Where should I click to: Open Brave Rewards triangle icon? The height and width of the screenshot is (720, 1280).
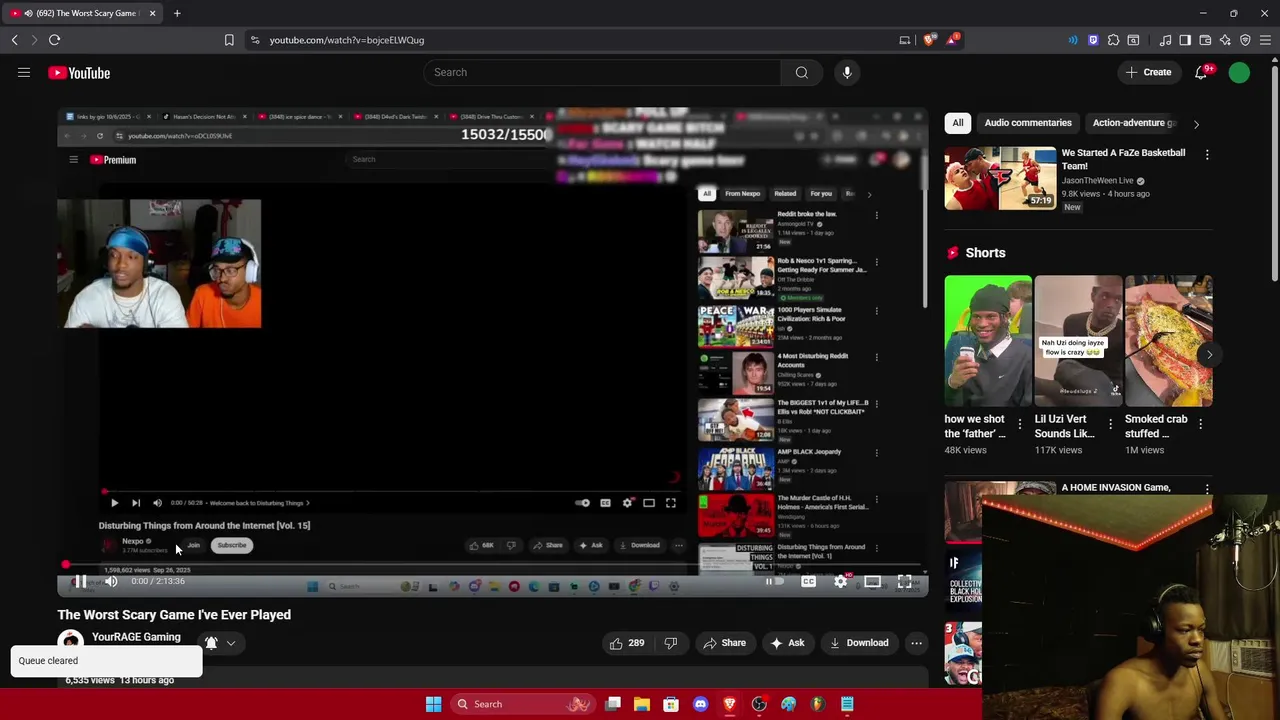click(x=952, y=40)
